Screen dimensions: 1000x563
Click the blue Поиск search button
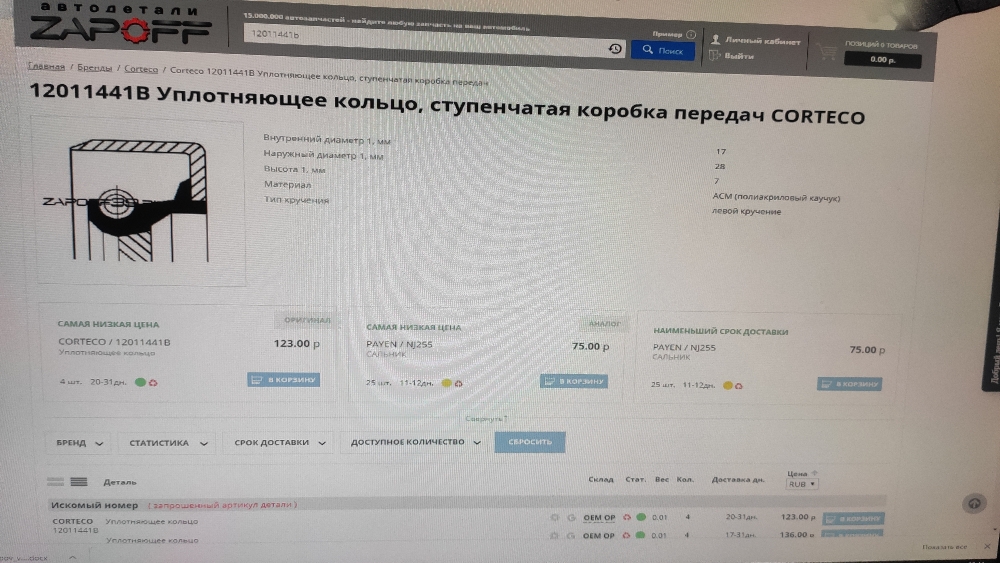tap(663, 50)
